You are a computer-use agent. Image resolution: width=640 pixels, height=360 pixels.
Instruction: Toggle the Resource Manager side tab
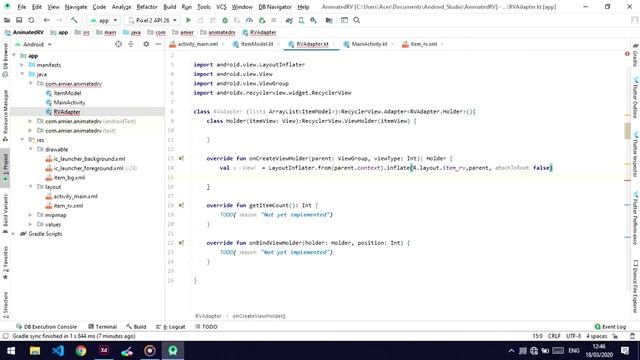pos(5,116)
